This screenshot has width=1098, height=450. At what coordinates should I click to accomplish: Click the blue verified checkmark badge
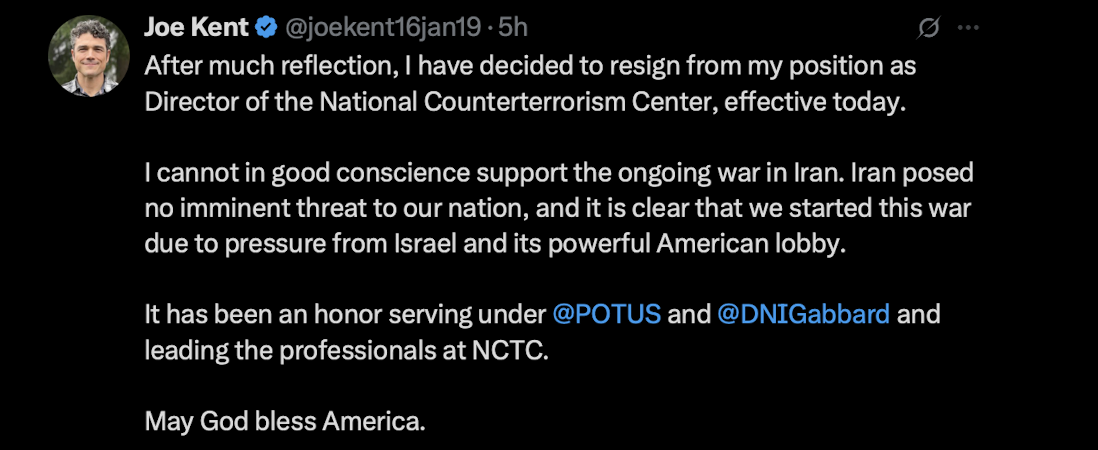click(x=266, y=28)
